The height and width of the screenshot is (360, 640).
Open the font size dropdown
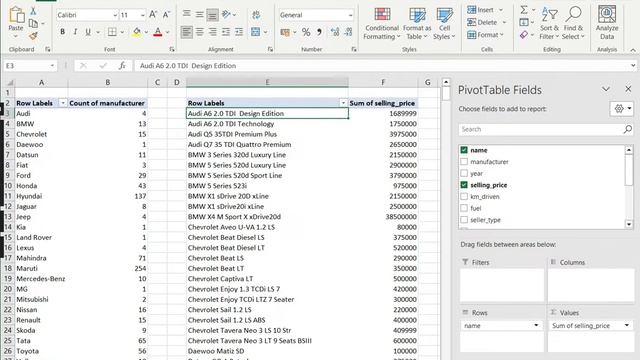(x=142, y=15)
